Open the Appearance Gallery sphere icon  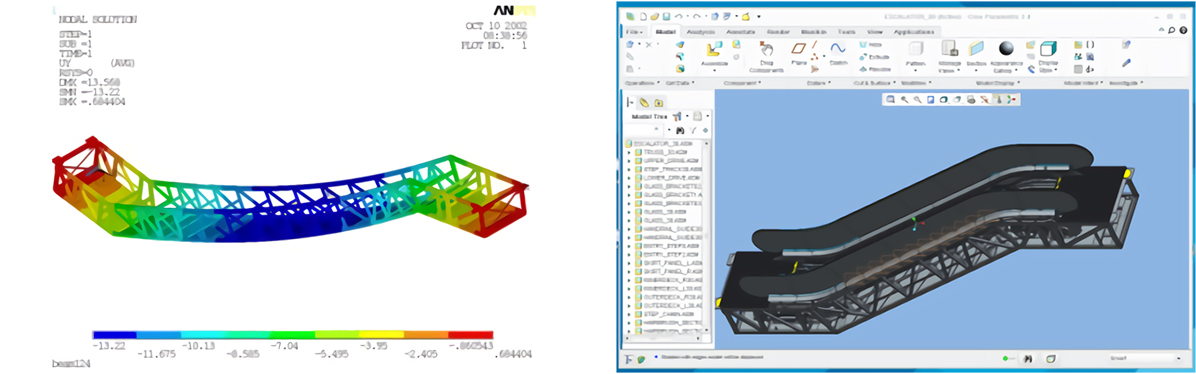[x=1005, y=49]
